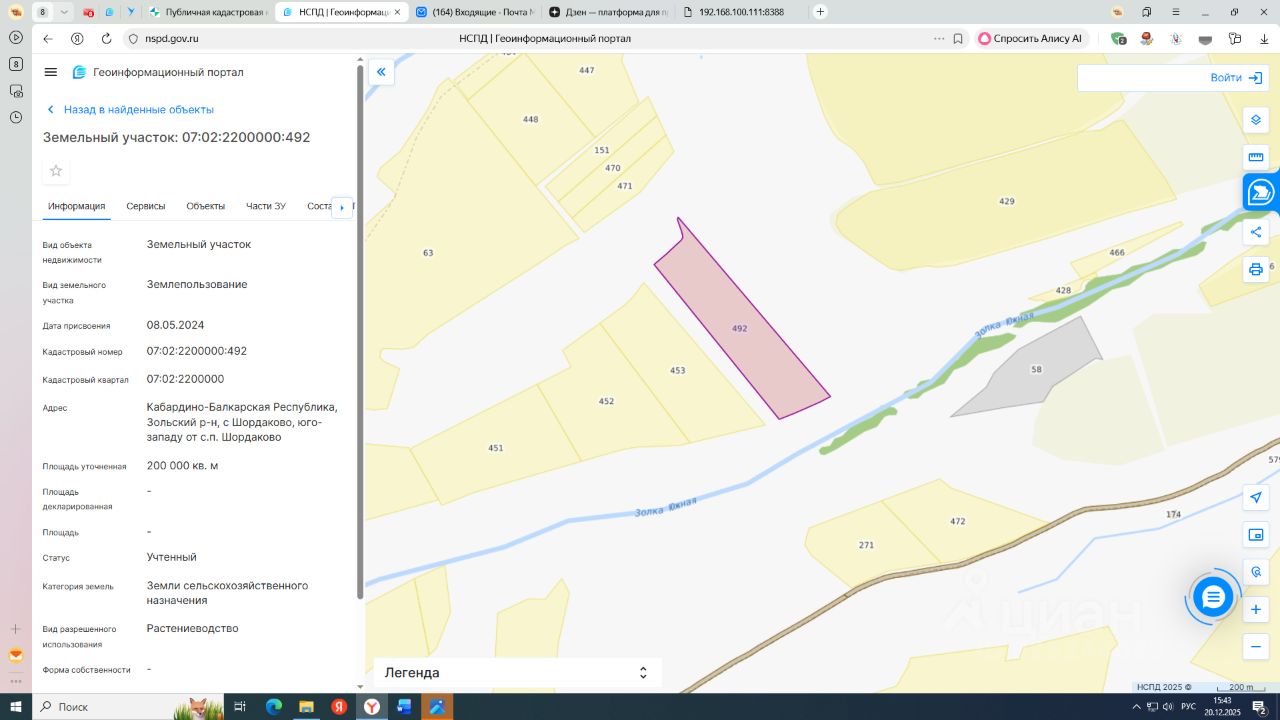Click the cadastral number value 07:02:2200000:492
Viewport: 1280px width, 720px height.
tap(197, 352)
